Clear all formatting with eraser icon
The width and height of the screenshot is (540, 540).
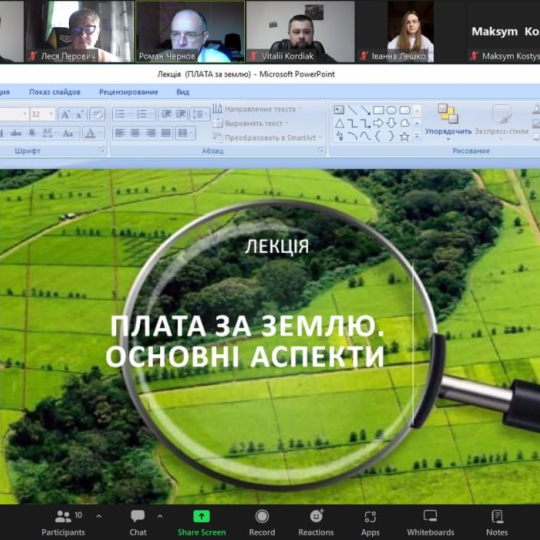click(x=97, y=114)
